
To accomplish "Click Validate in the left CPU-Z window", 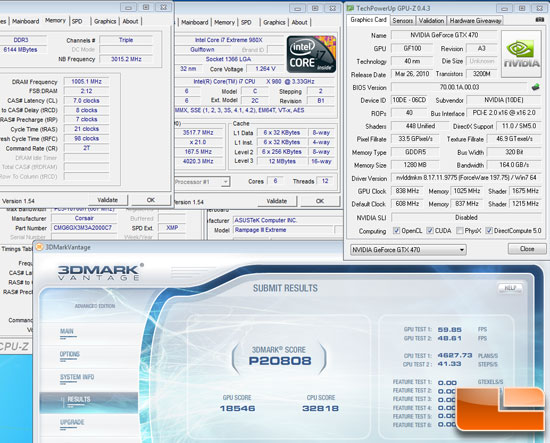I will tap(107, 200).
